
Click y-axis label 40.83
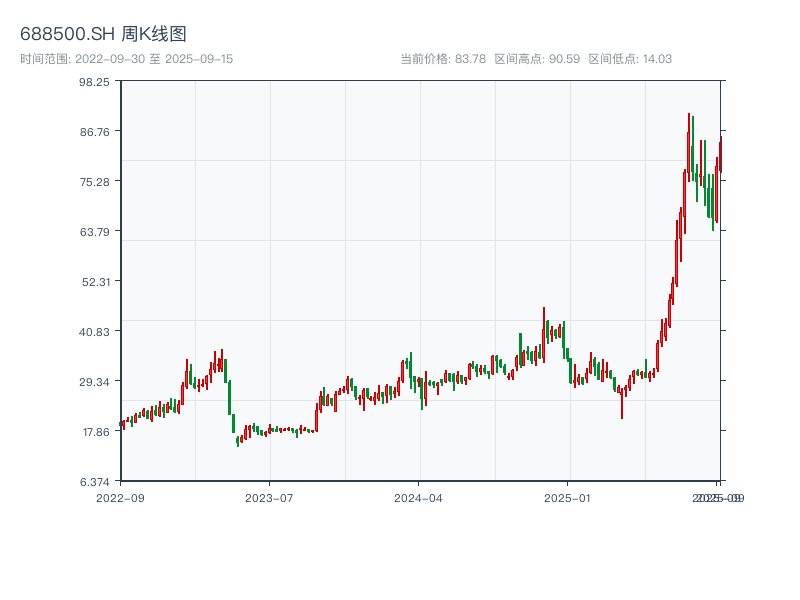coord(94,332)
